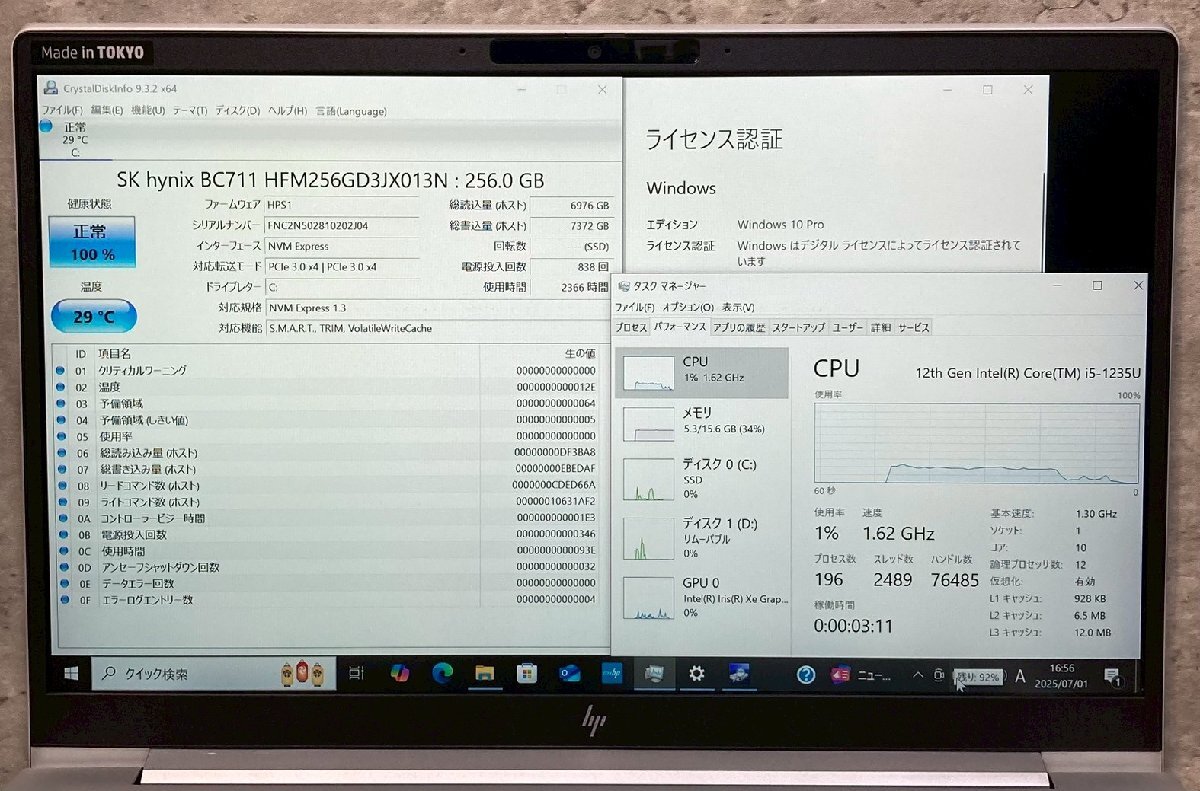The image size is (1200, 791).
Task: Open 機能(U) menu in CrystalDiskInfo
Action: pos(148,111)
